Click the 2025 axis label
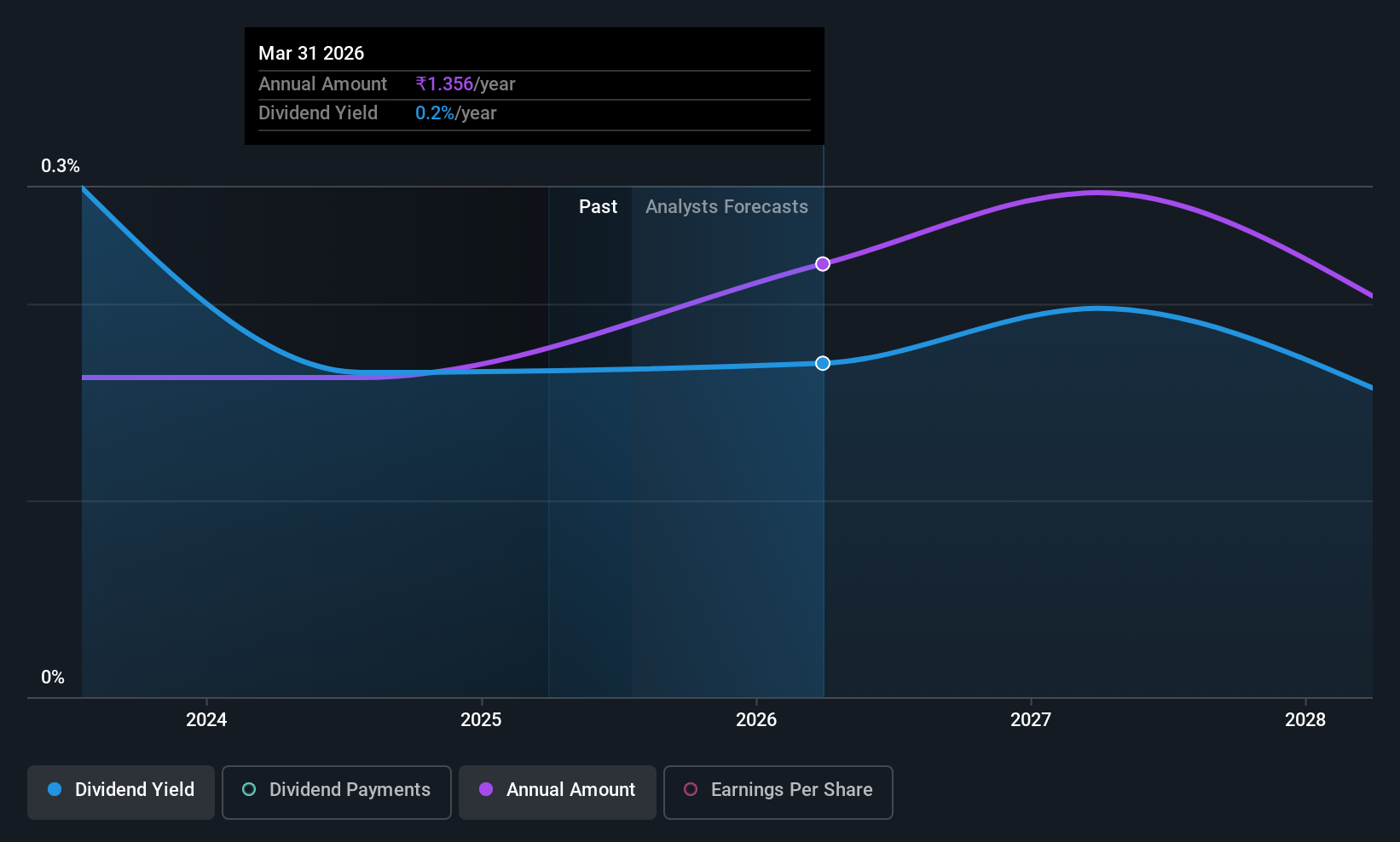 pyautogui.click(x=481, y=719)
